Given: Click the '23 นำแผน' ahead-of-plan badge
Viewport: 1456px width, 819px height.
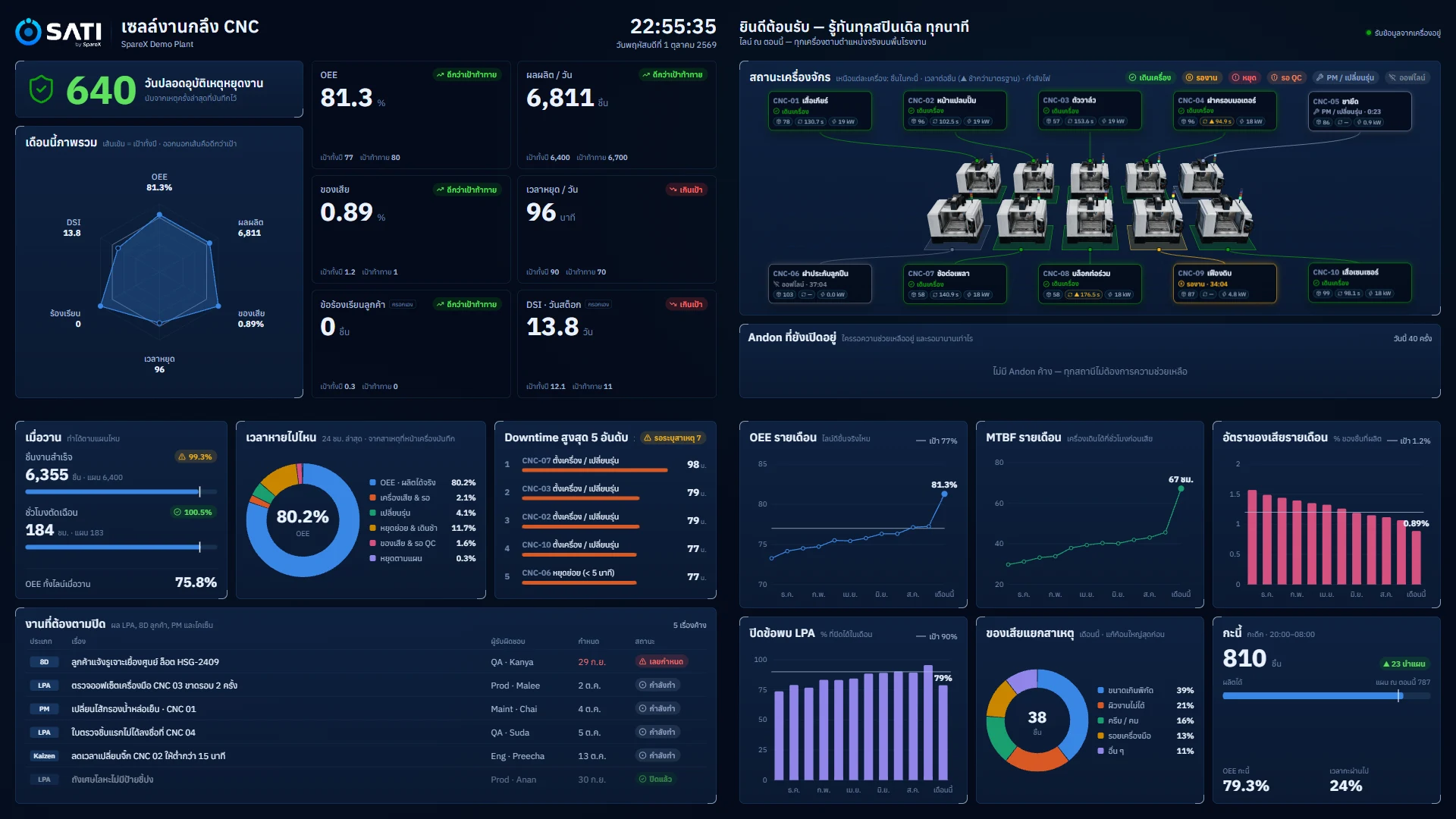Looking at the screenshot, I should click(x=1404, y=664).
